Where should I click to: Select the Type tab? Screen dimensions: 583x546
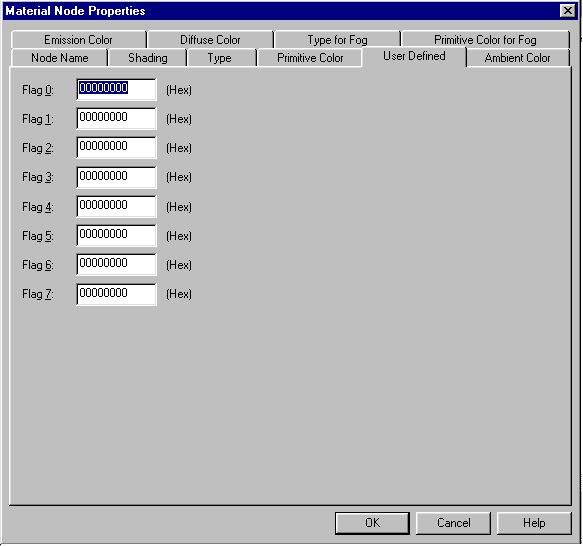click(219, 58)
